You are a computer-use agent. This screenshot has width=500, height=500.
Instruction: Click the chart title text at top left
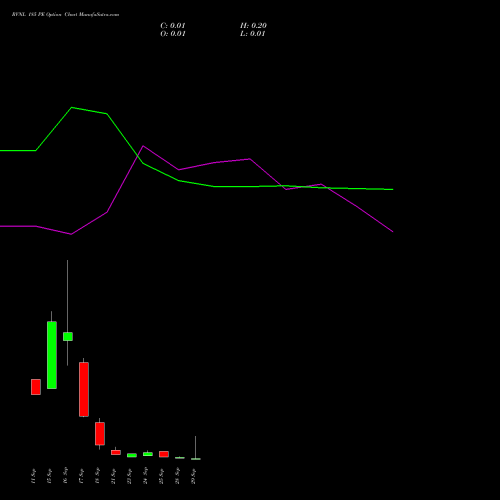tap(65, 15)
